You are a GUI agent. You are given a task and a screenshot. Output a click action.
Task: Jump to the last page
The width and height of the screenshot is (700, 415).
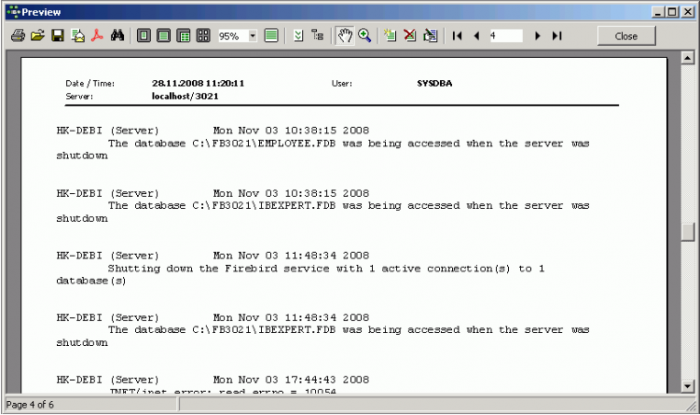[557, 36]
